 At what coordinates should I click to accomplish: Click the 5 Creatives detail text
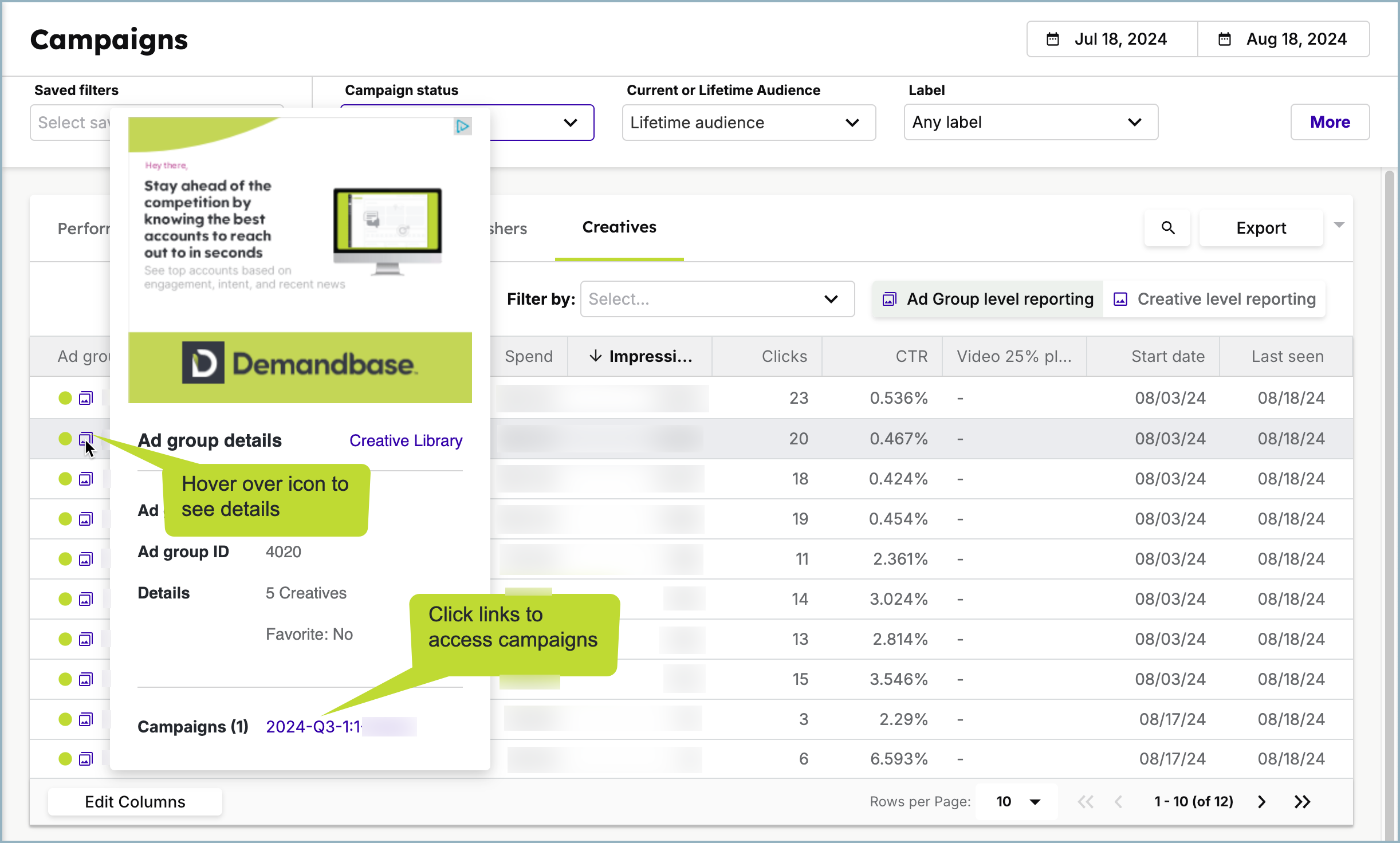(x=306, y=593)
